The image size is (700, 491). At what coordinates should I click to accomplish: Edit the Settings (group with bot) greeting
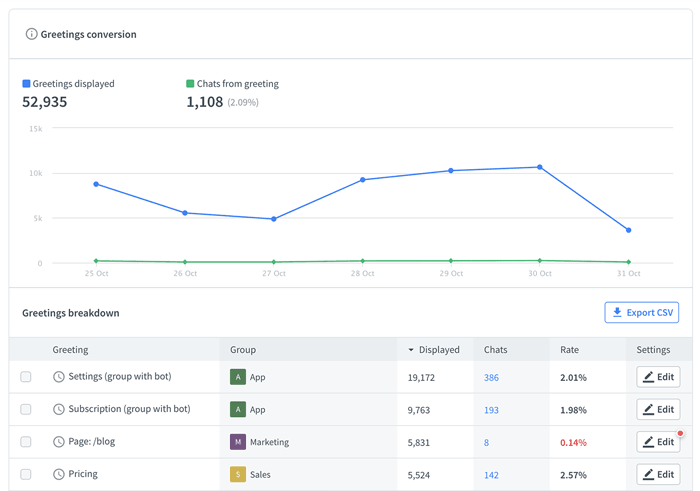click(658, 377)
